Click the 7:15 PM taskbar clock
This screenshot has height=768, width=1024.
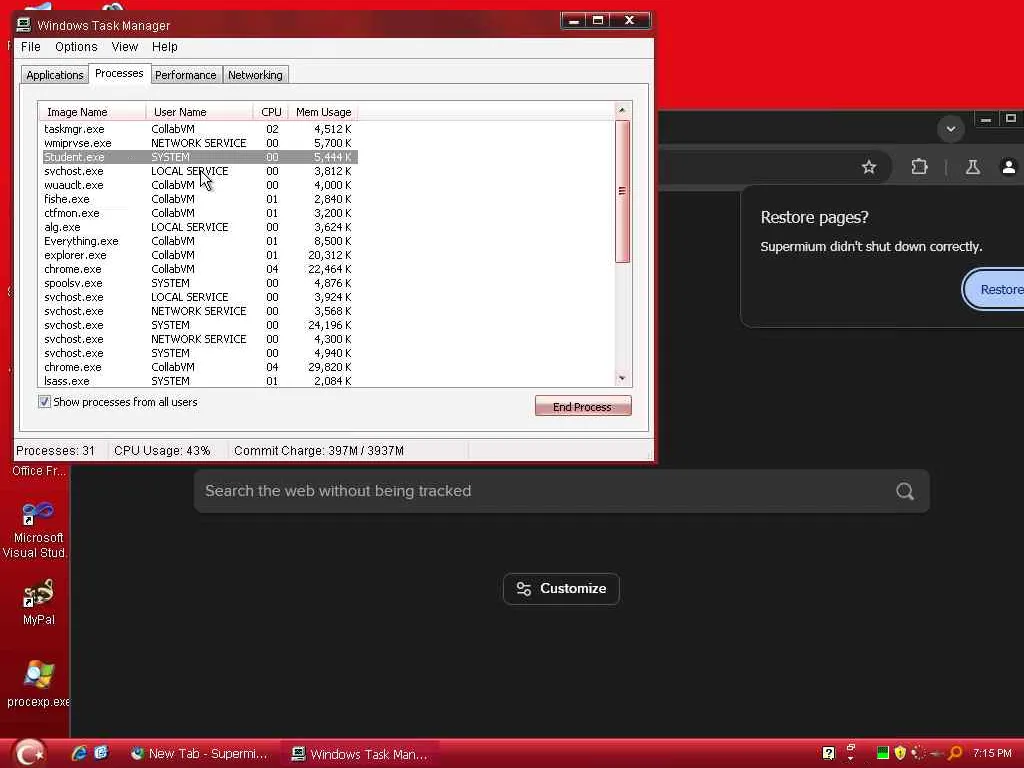click(992, 753)
